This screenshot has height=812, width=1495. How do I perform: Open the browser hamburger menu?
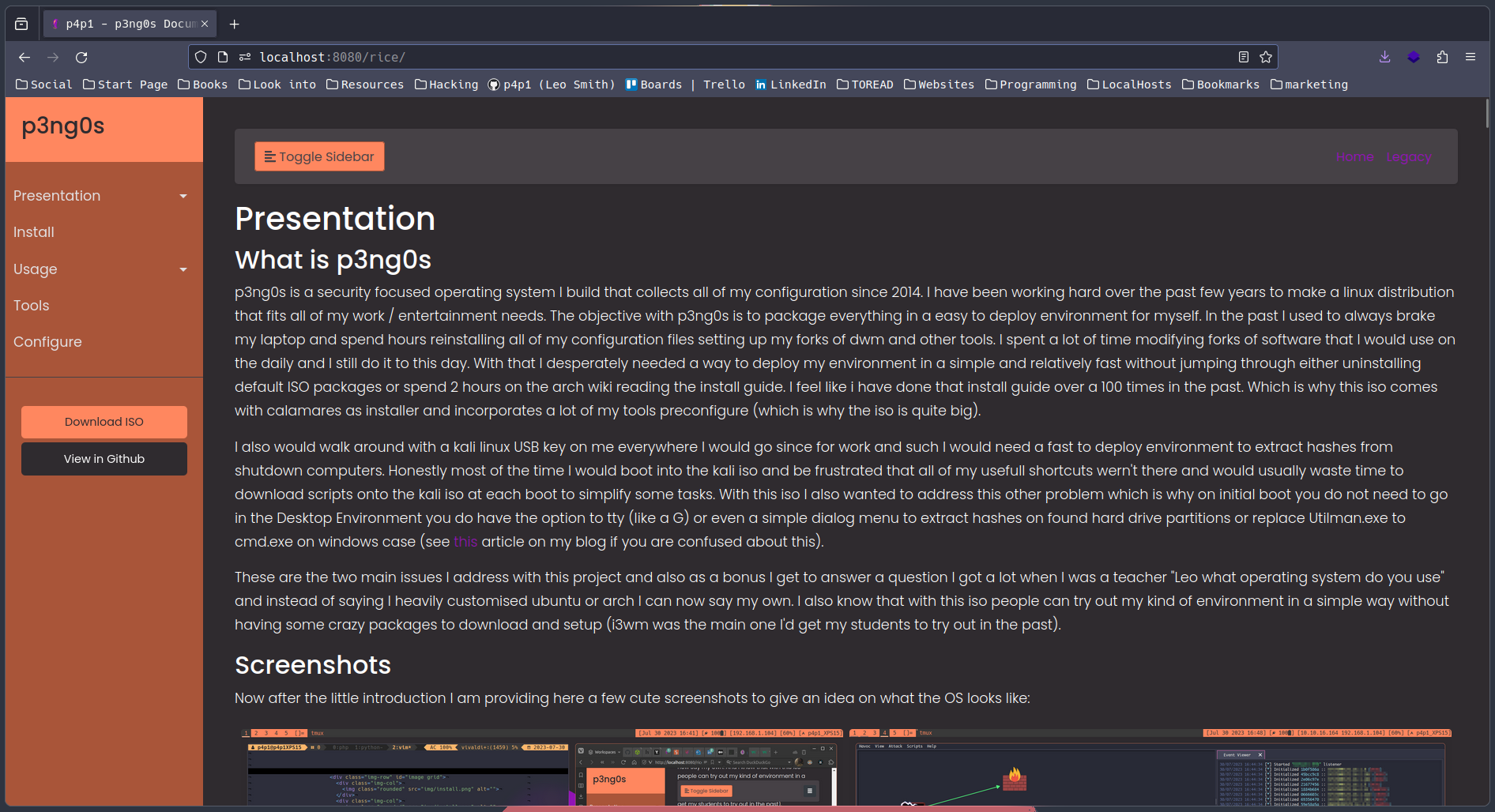1471,58
